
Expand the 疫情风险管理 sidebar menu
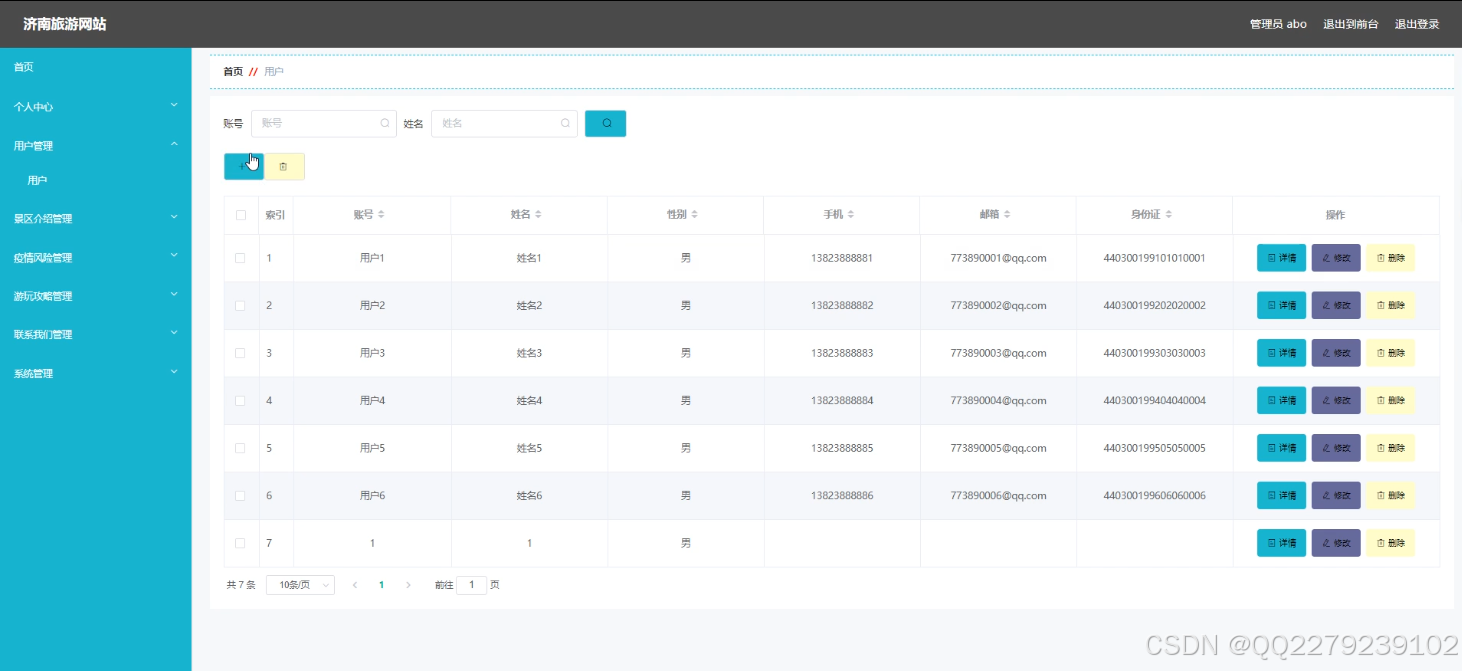[95, 257]
